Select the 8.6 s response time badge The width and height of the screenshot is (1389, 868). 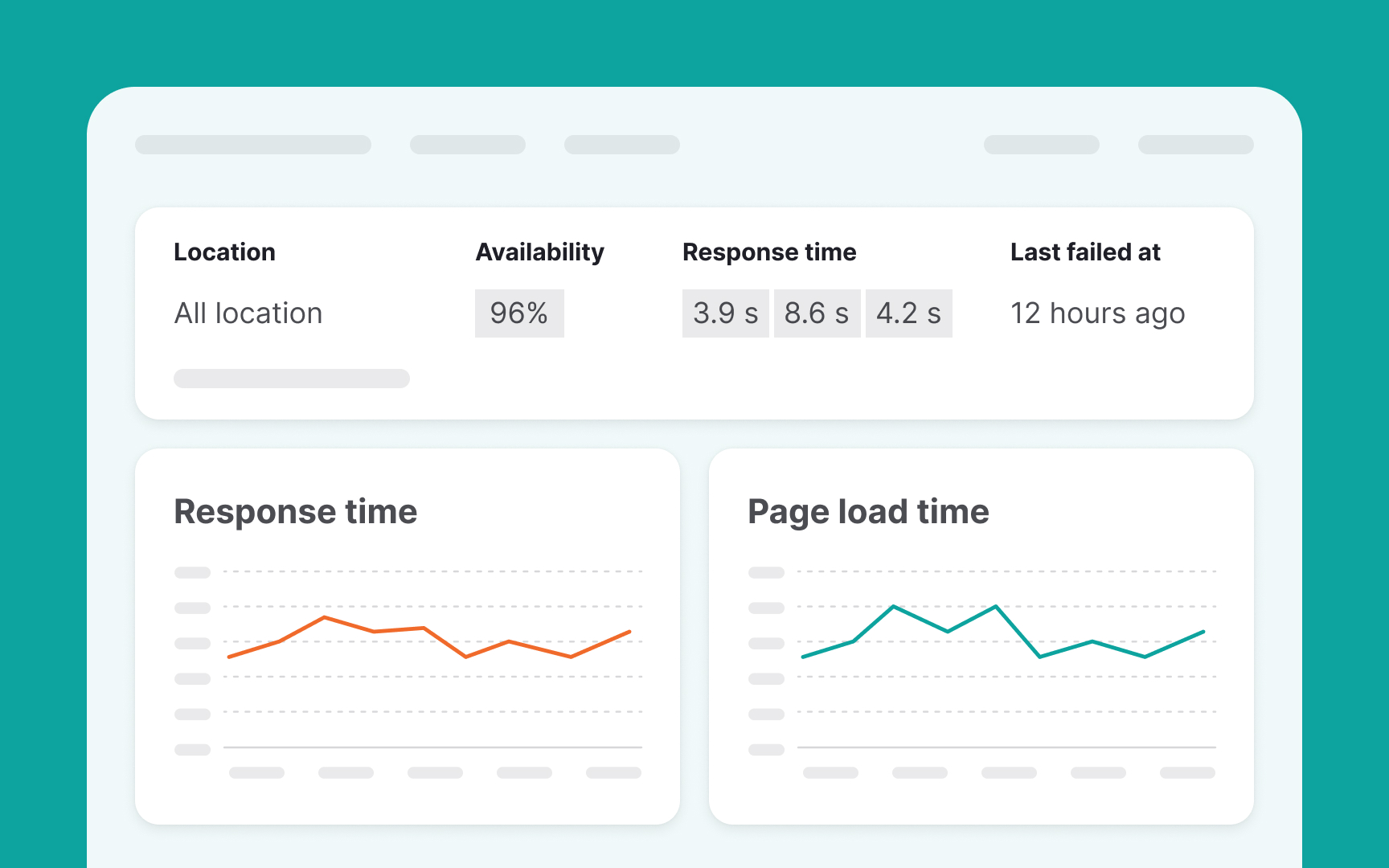click(x=817, y=313)
